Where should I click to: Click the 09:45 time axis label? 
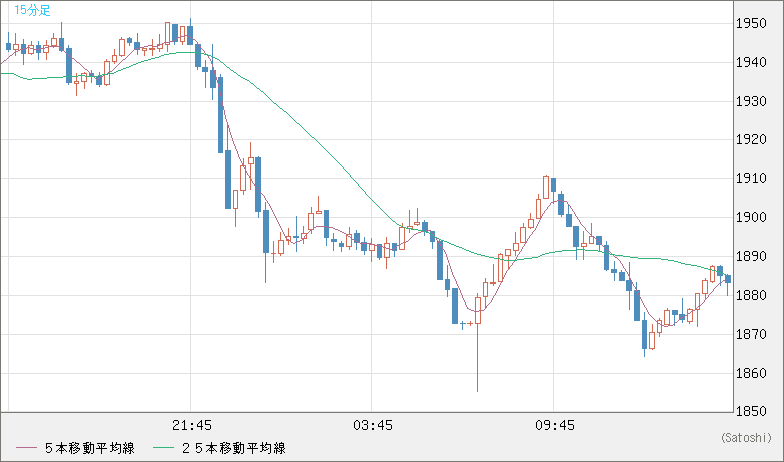[555, 426]
